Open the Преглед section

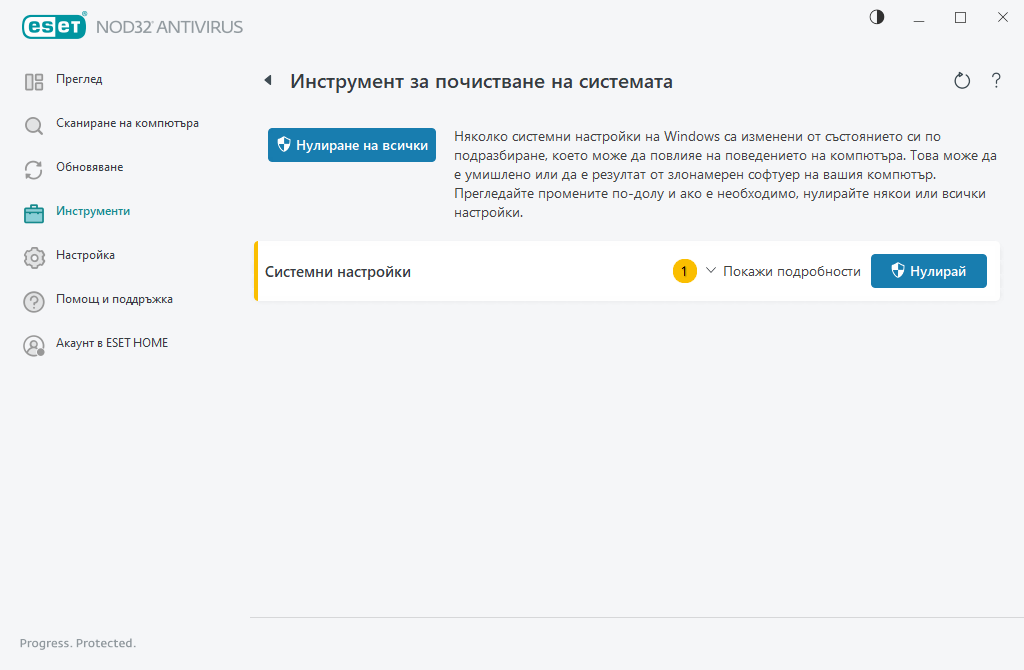(x=33, y=79)
